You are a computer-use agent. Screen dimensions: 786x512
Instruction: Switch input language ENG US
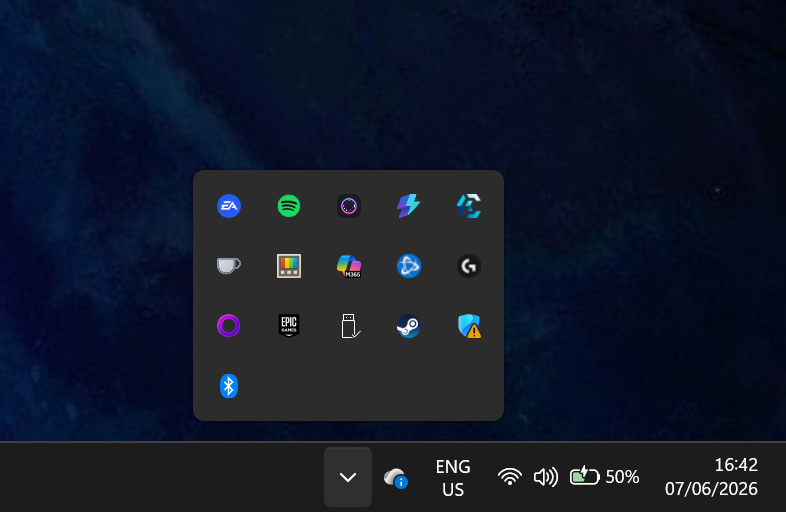(x=453, y=477)
